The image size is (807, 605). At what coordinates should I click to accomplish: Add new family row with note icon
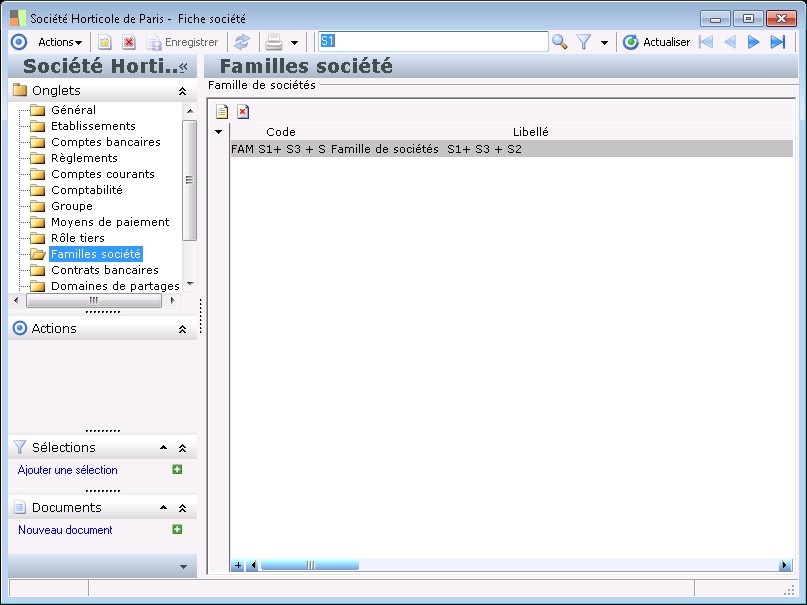222,112
